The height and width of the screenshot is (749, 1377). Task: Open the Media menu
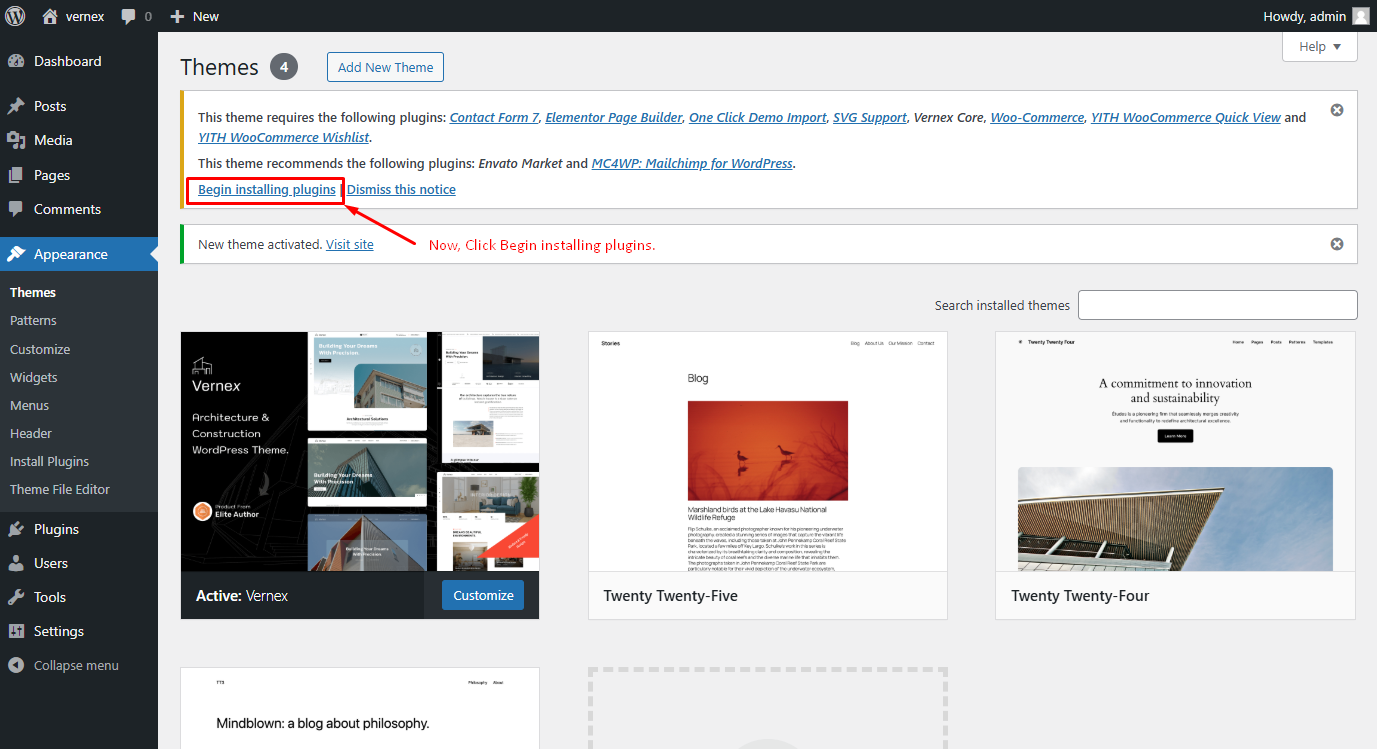79,140
